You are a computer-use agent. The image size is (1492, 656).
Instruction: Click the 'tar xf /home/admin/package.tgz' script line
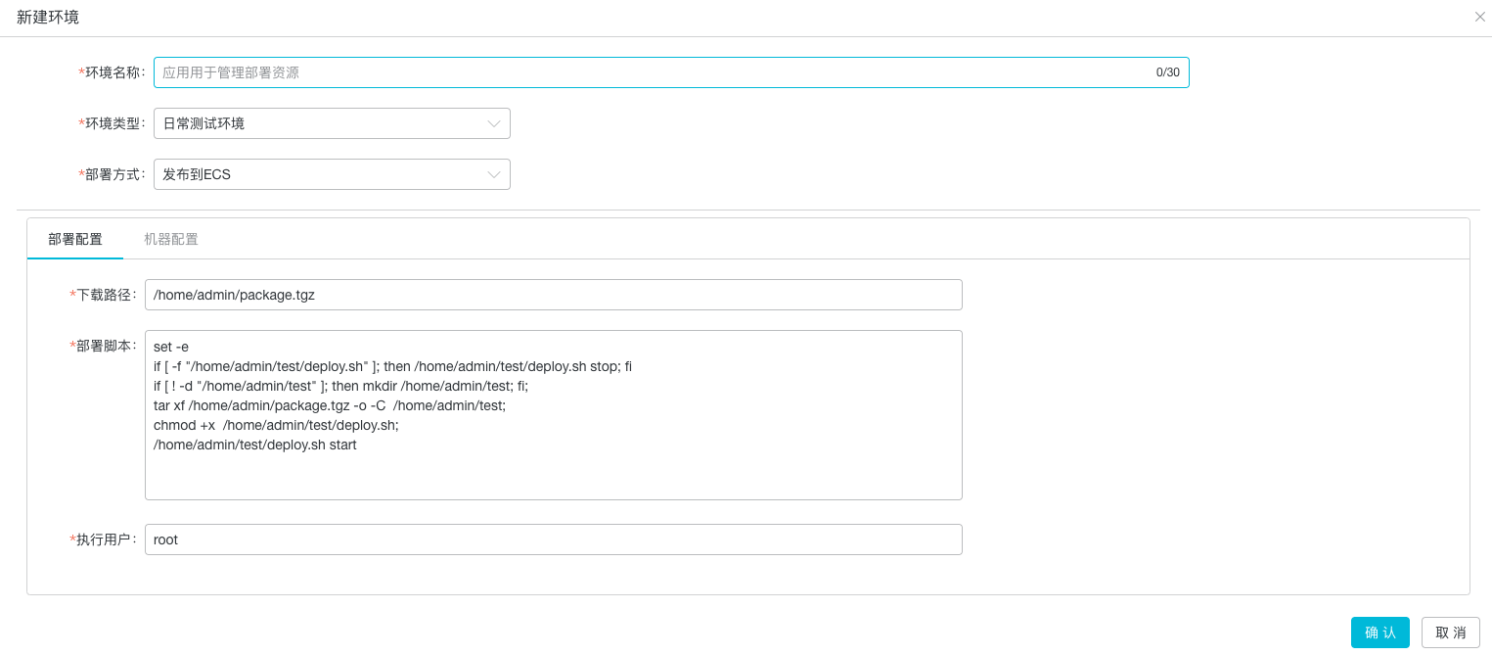point(330,405)
